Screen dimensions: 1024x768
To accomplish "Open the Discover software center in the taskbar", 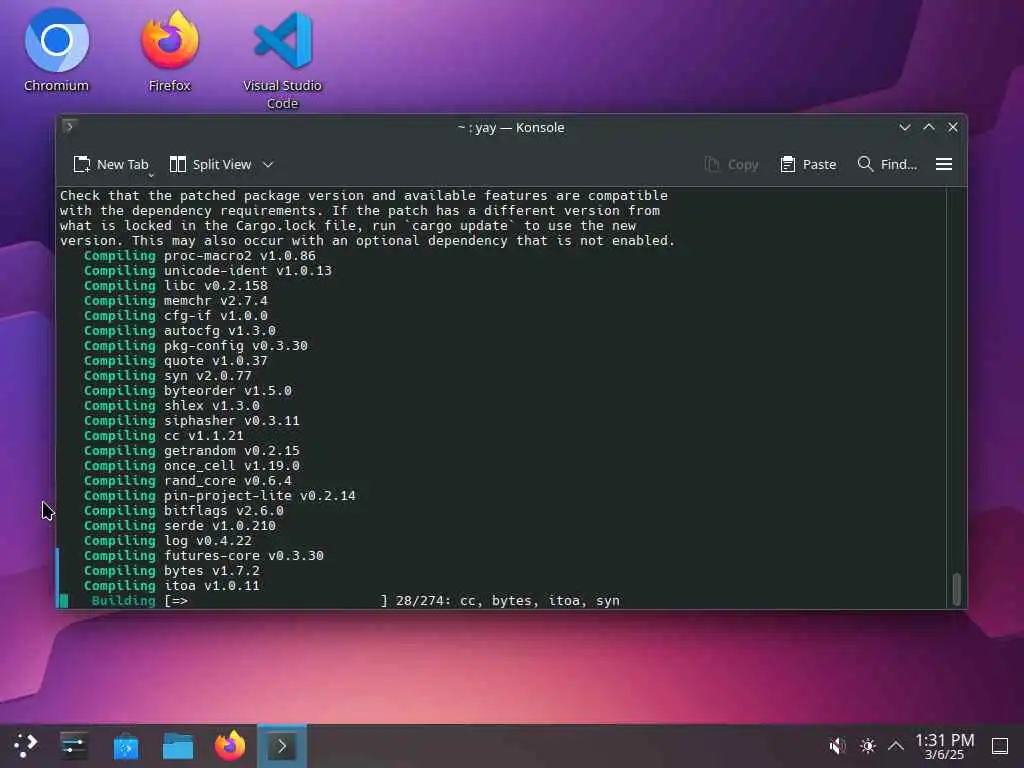I will pyautogui.click(x=125, y=746).
